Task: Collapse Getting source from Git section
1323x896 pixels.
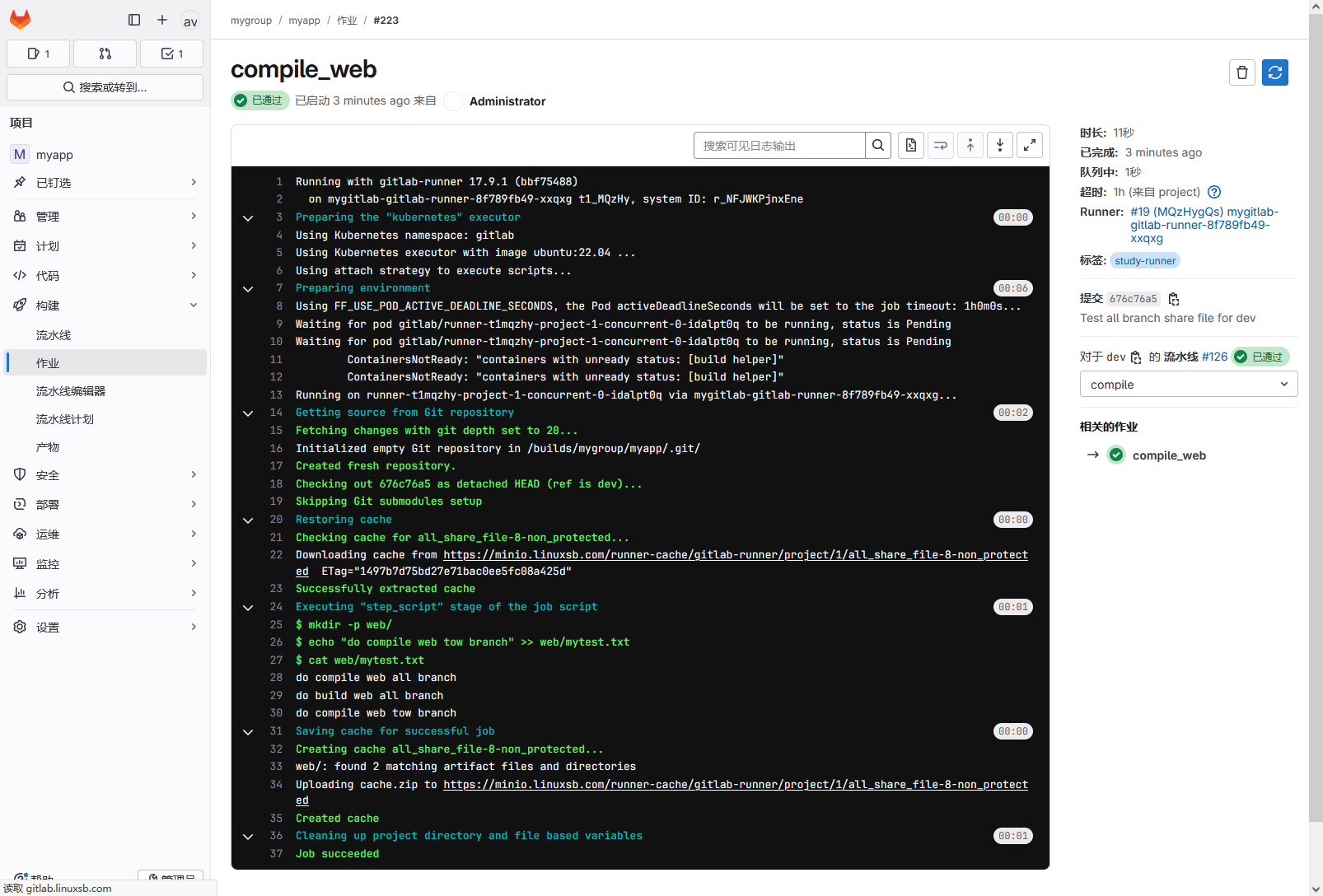Action: coord(248,413)
